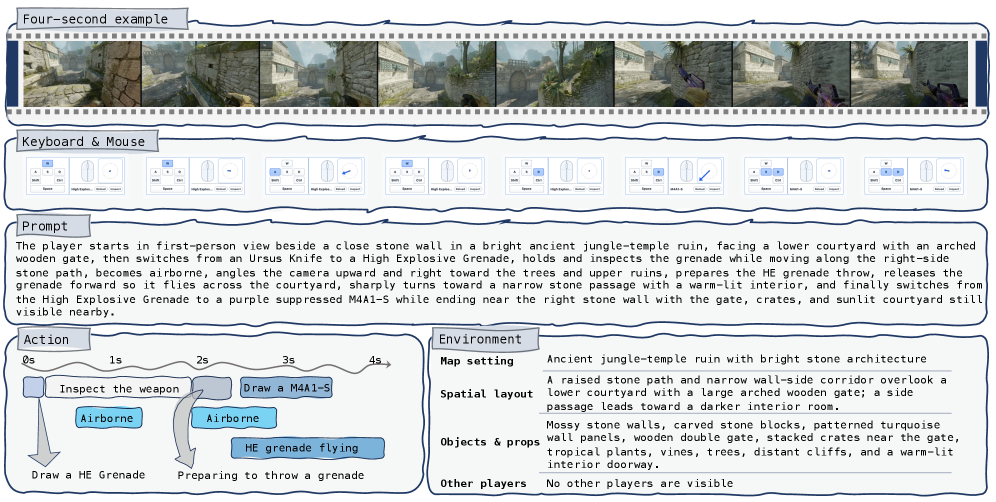The width and height of the screenshot is (996, 502).
Task: Select the fifth film strip frame
Action: point(555,74)
